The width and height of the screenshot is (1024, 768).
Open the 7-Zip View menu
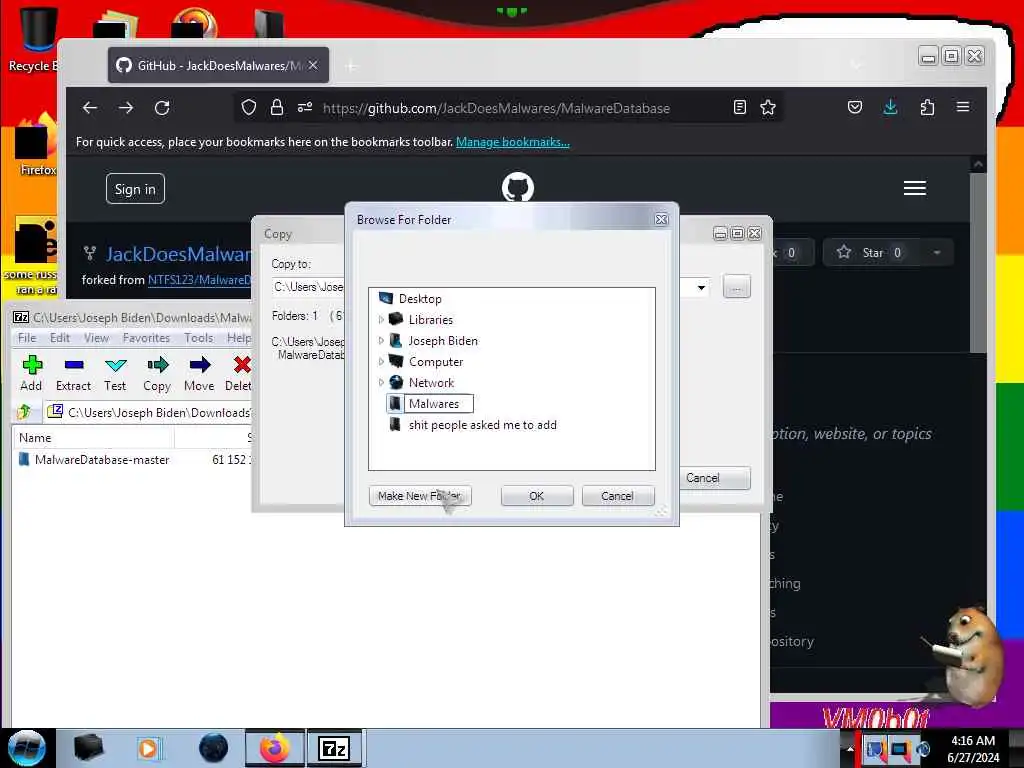96,338
